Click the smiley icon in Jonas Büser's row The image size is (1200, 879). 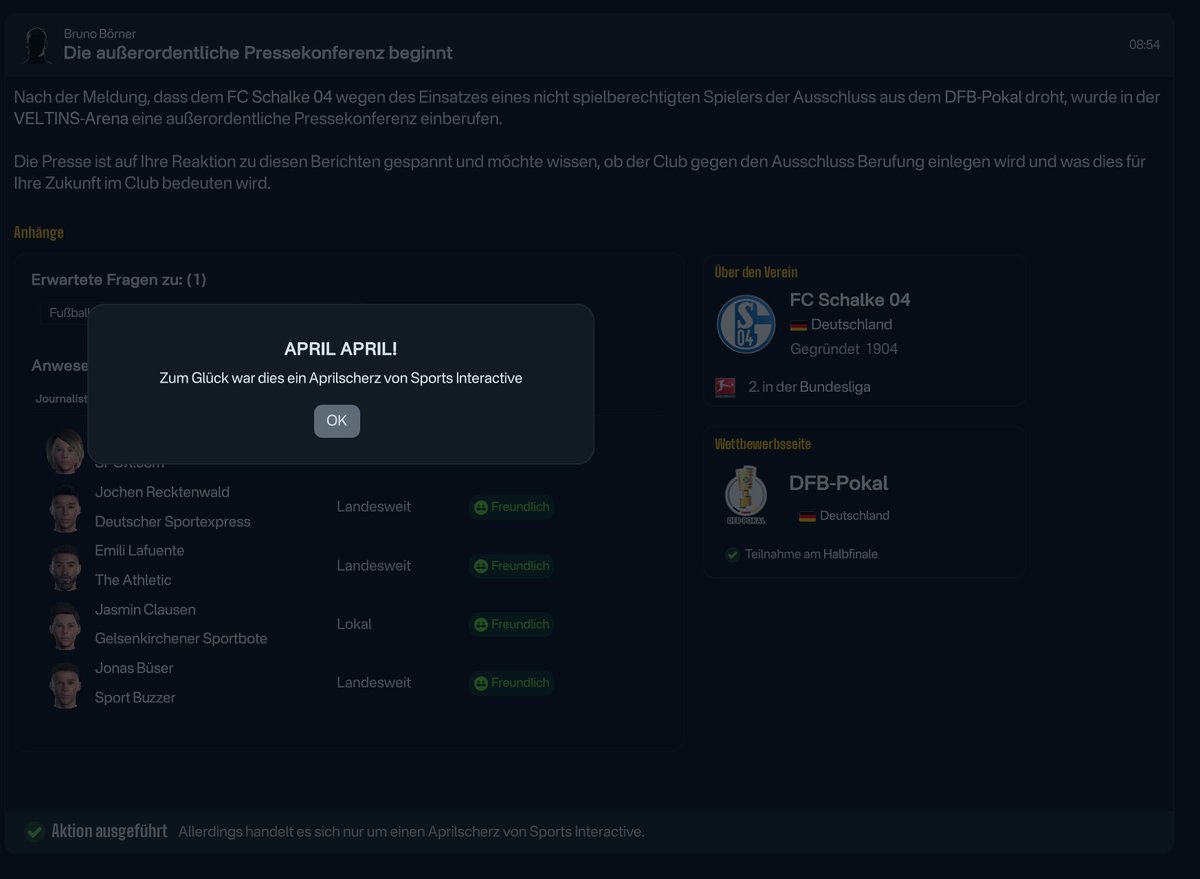pos(481,683)
